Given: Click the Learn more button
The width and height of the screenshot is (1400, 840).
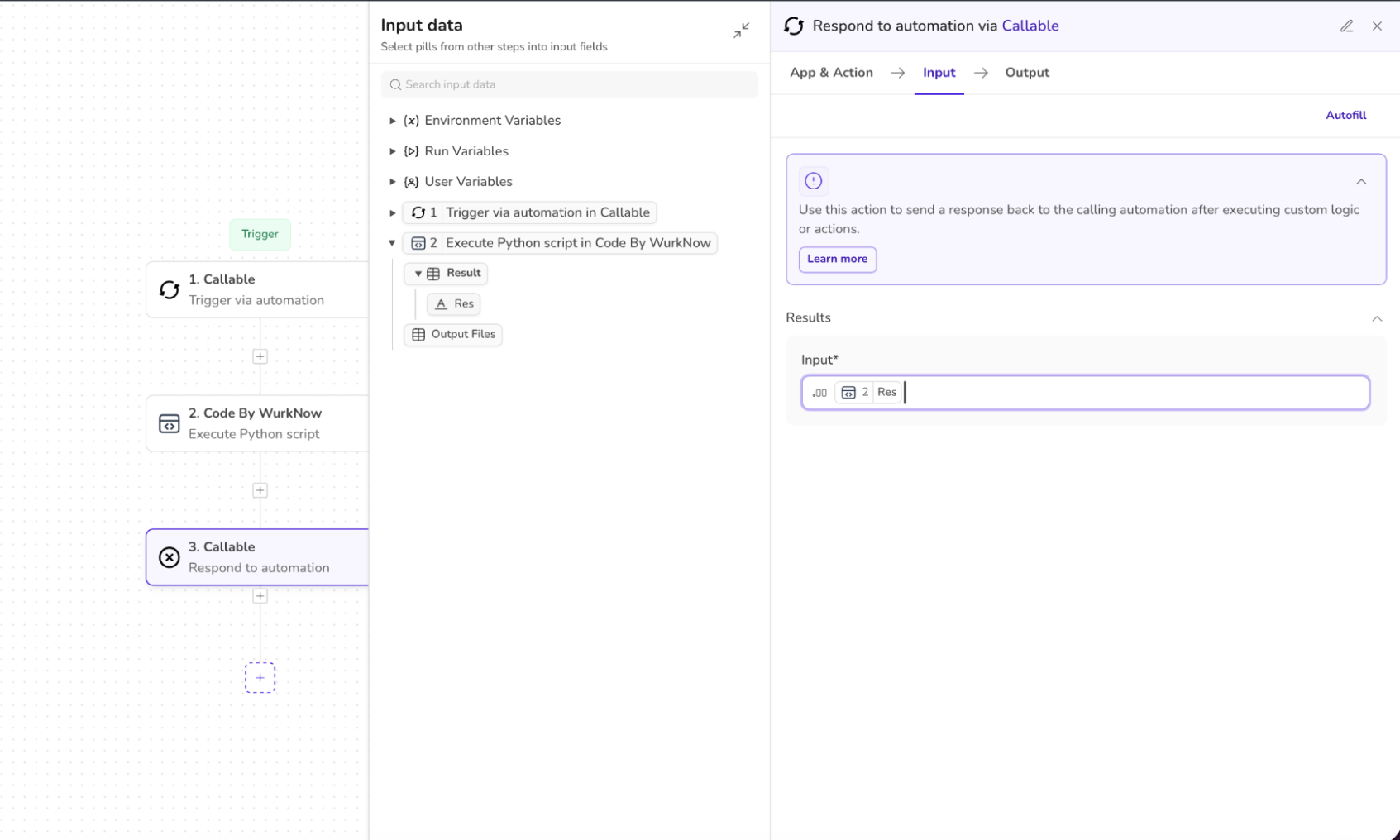Looking at the screenshot, I should point(837,260).
